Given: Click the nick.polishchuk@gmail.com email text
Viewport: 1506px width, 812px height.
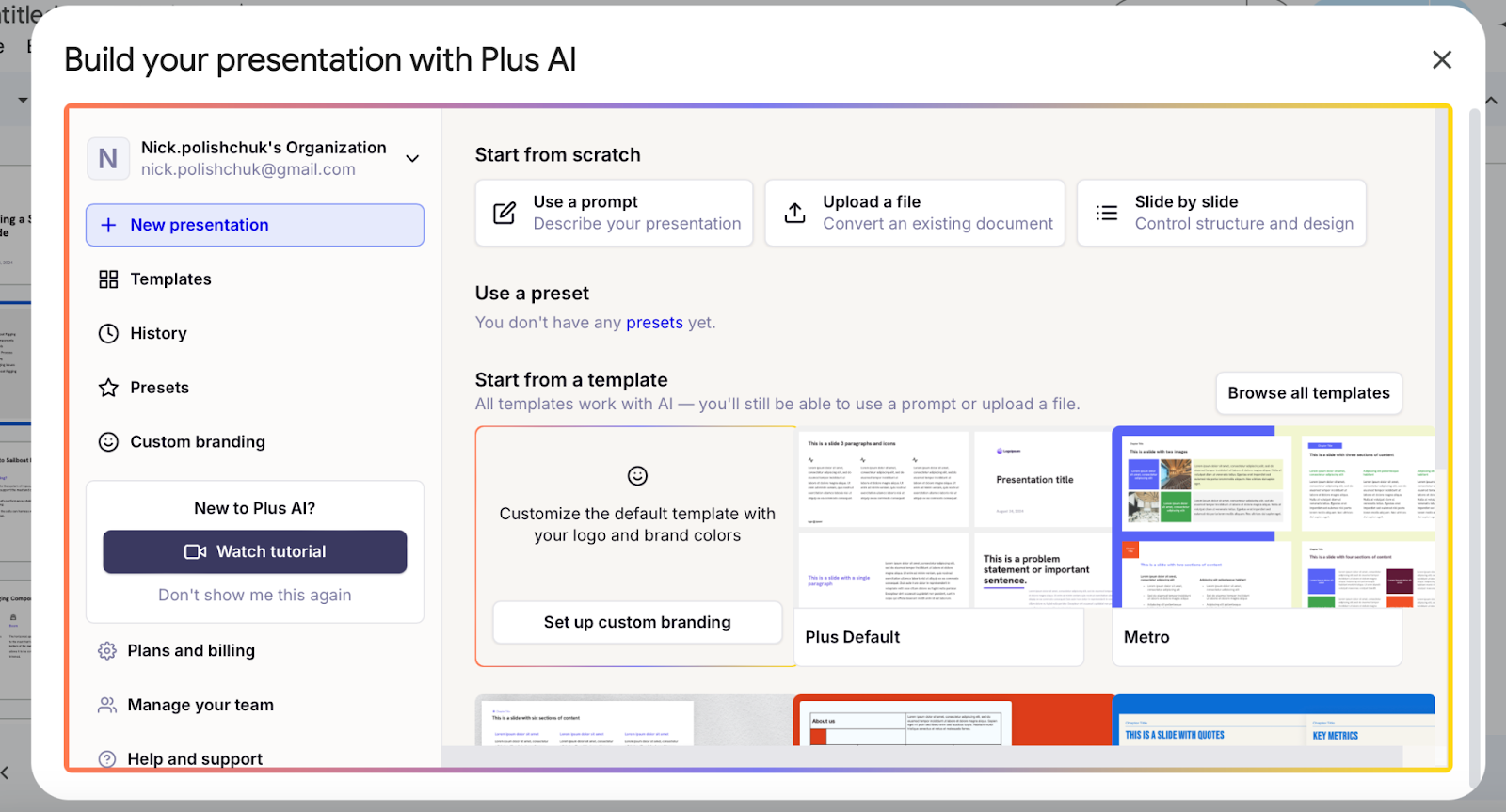Looking at the screenshot, I should point(248,169).
